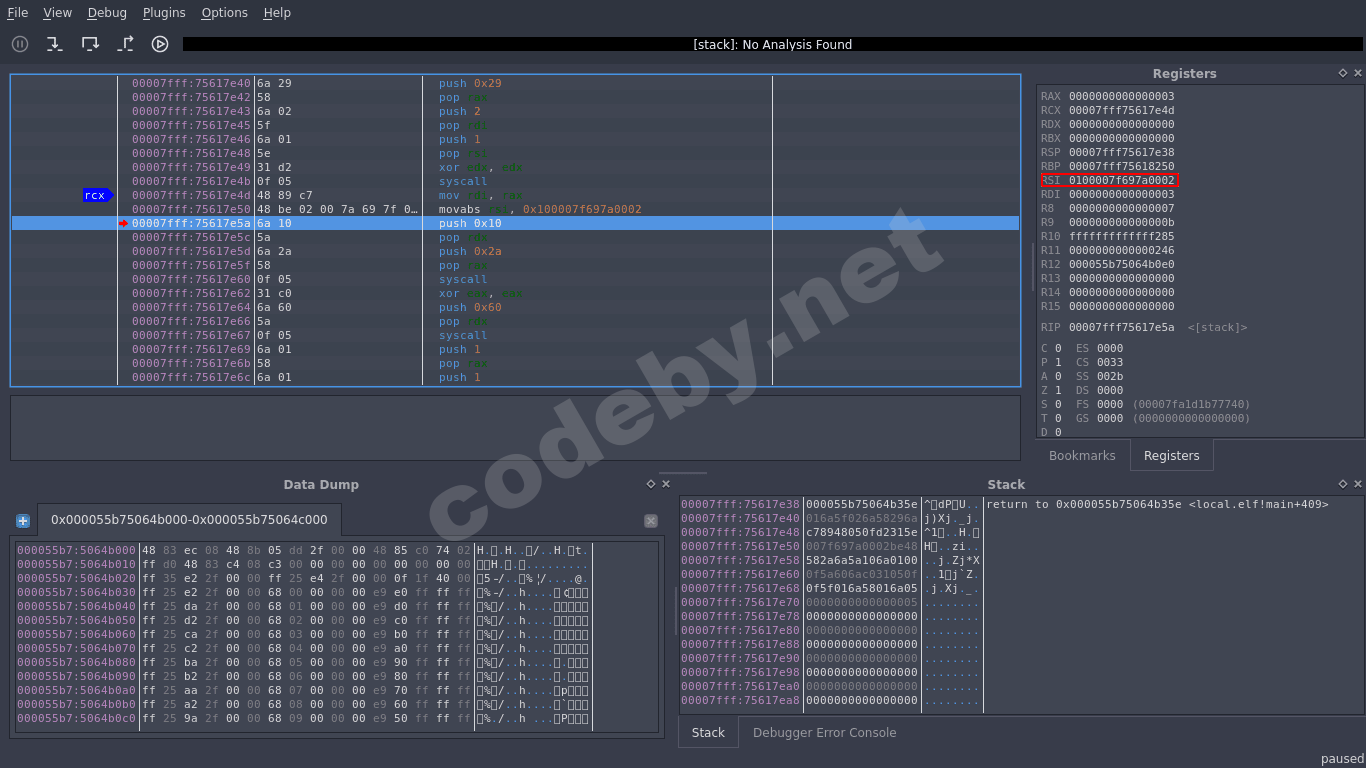This screenshot has height=768, width=1366.
Task: Open the Options menu
Action: click(x=224, y=13)
